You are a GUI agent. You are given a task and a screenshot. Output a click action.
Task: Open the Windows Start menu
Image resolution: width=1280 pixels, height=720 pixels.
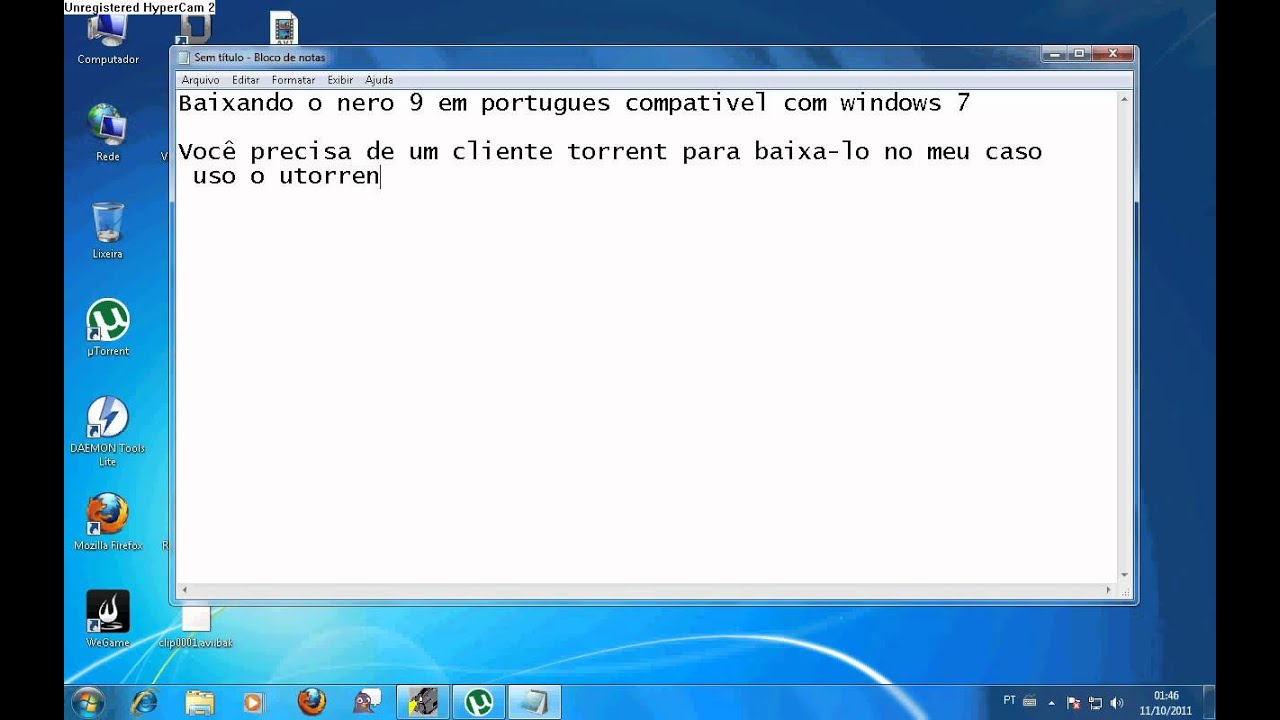[87, 702]
